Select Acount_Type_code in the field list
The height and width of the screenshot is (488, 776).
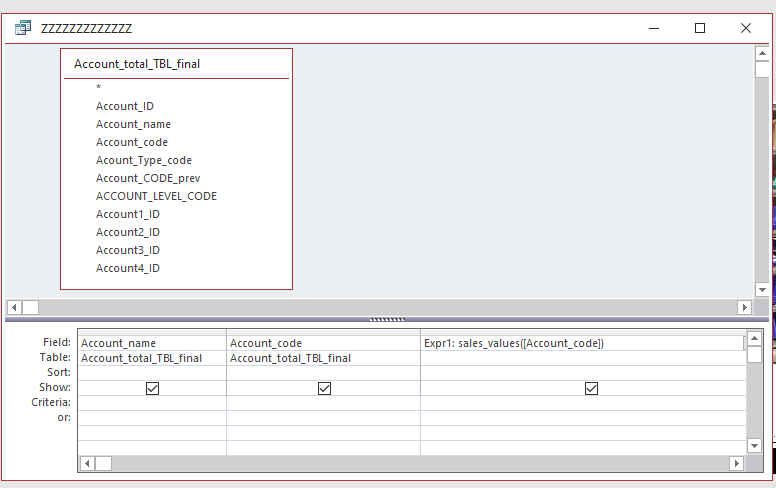click(144, 160)
